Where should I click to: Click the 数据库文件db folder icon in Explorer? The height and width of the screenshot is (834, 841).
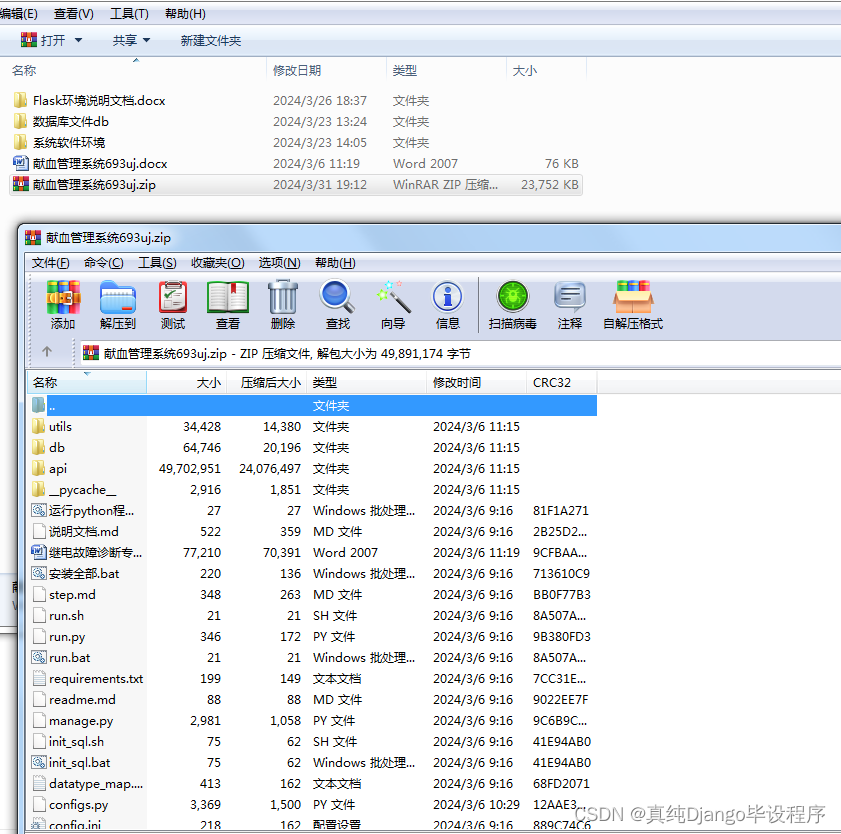(x=20, y=121)
